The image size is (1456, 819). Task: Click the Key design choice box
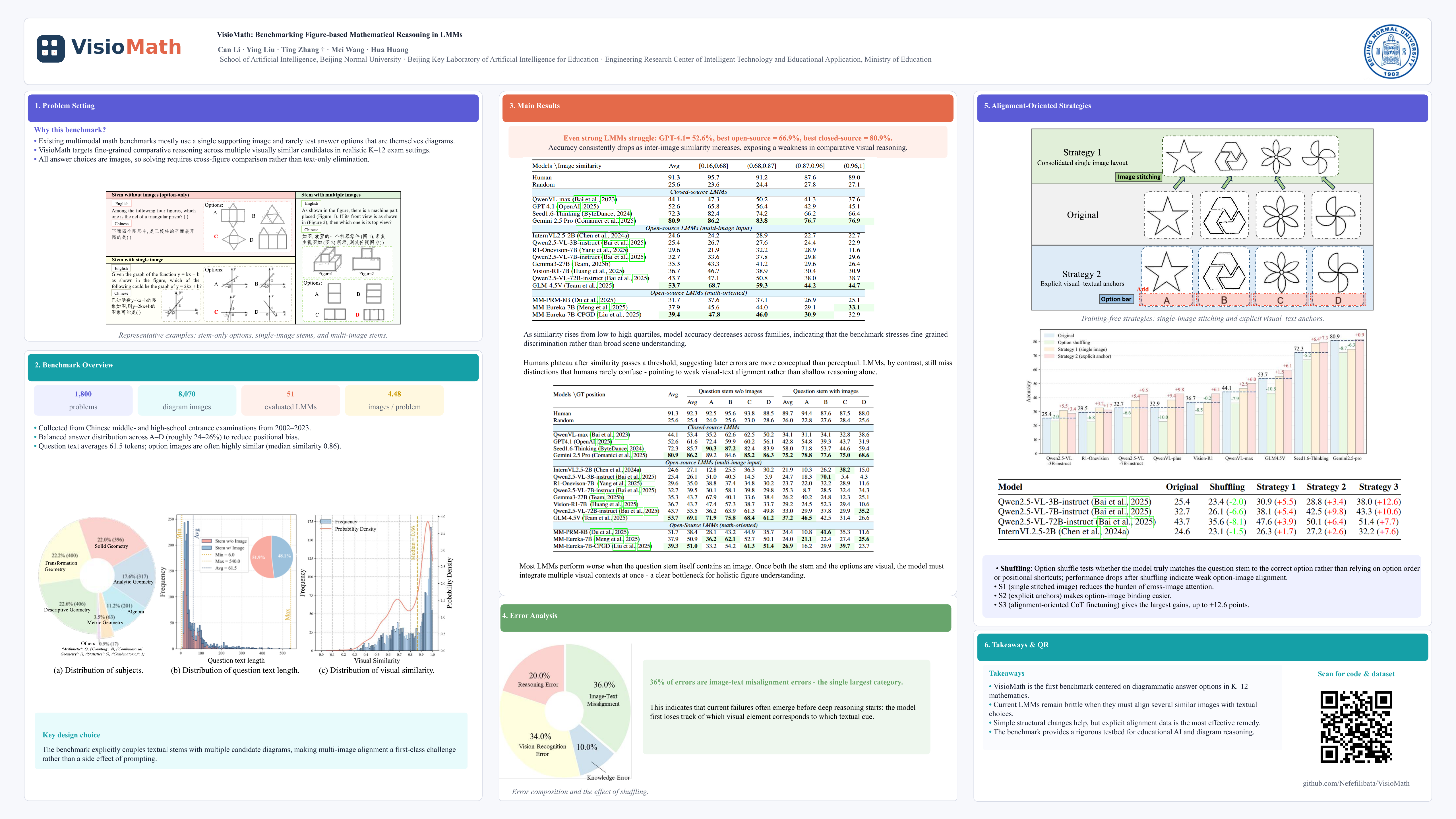(x=251, y=741)
